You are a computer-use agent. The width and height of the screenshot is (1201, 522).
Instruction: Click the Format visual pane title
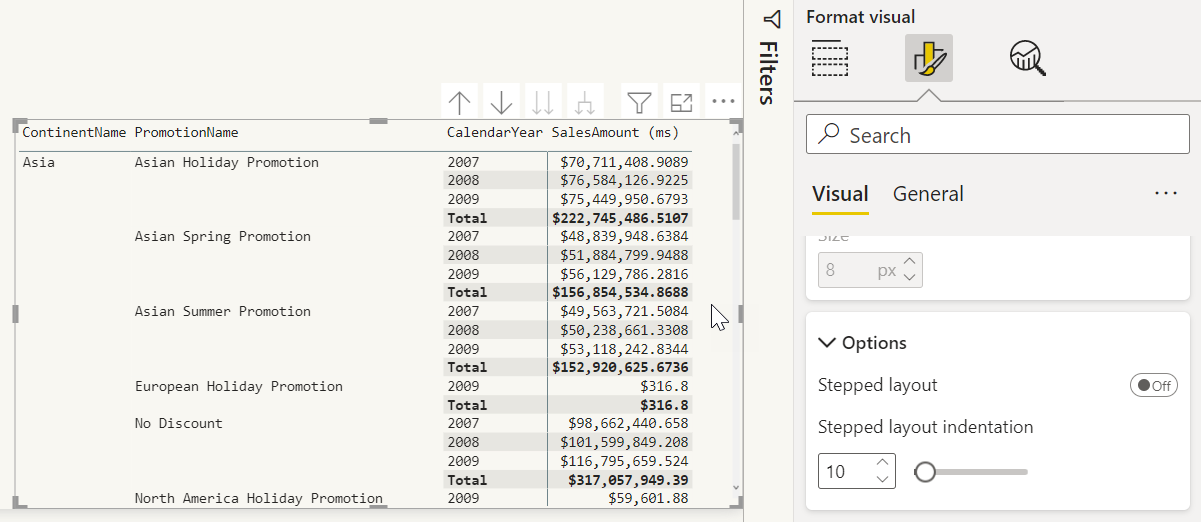coord(861,17)
